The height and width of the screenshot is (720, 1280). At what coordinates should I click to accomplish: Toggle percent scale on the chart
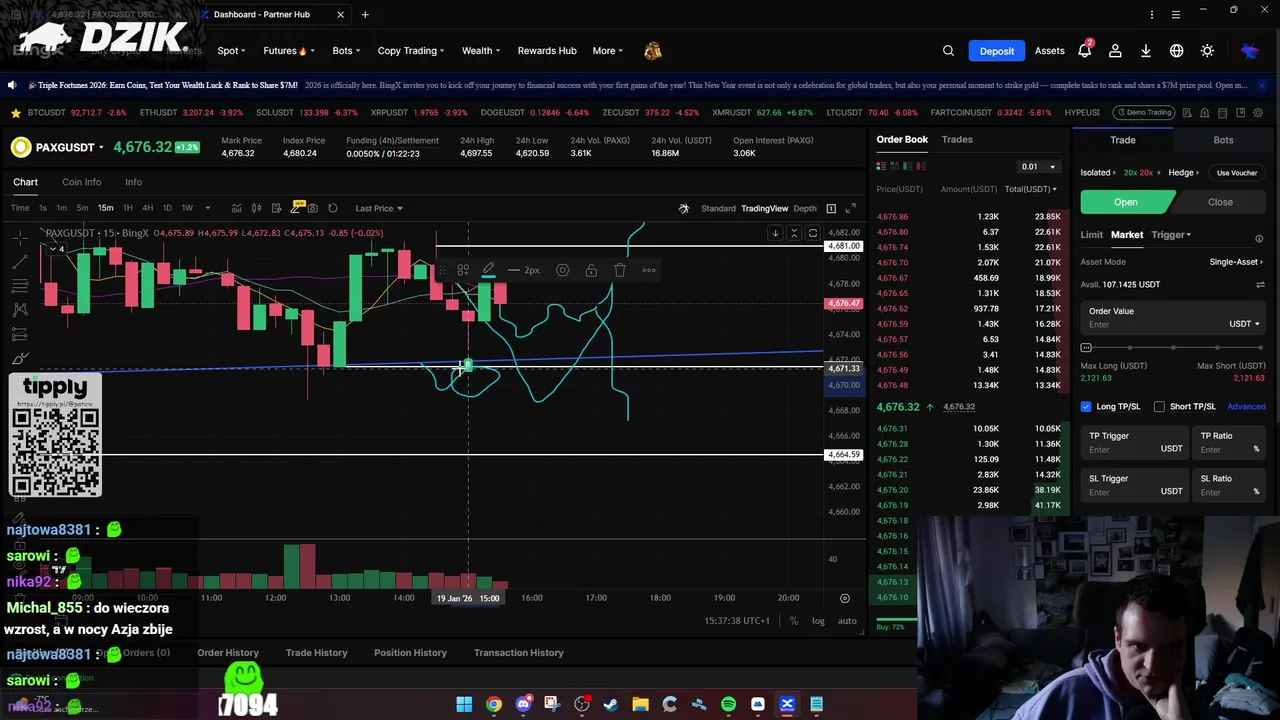tap(793, 621)
